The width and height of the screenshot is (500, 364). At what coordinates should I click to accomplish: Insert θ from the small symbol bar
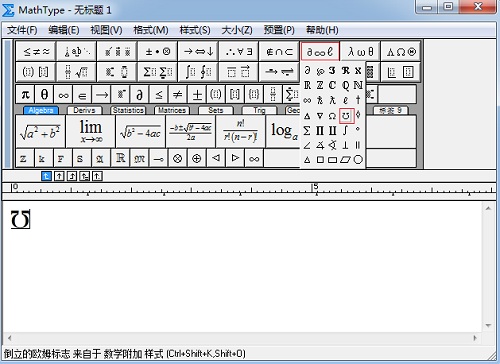[44, 95]
